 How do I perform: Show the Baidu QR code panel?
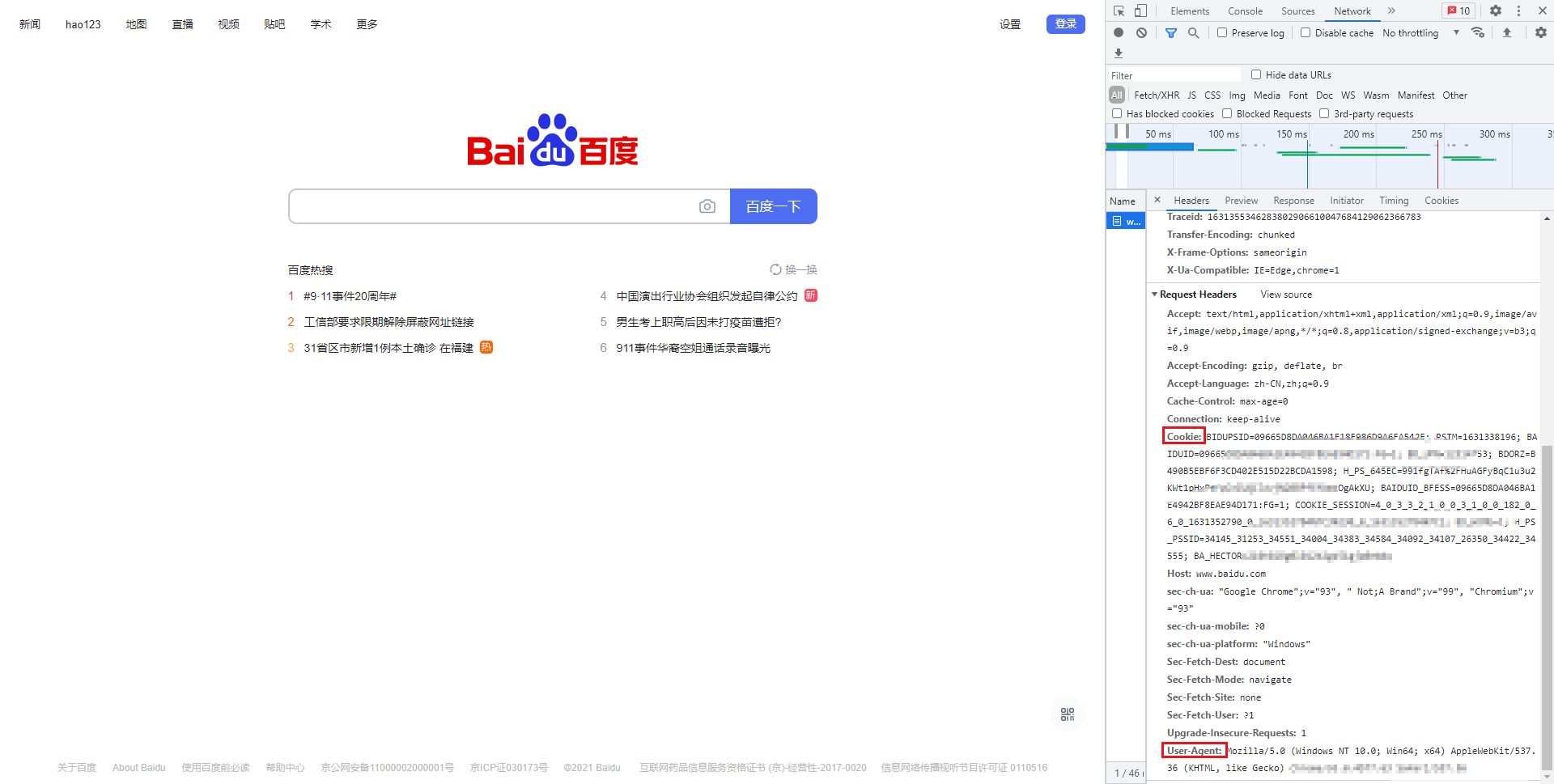click(1067, 714)
